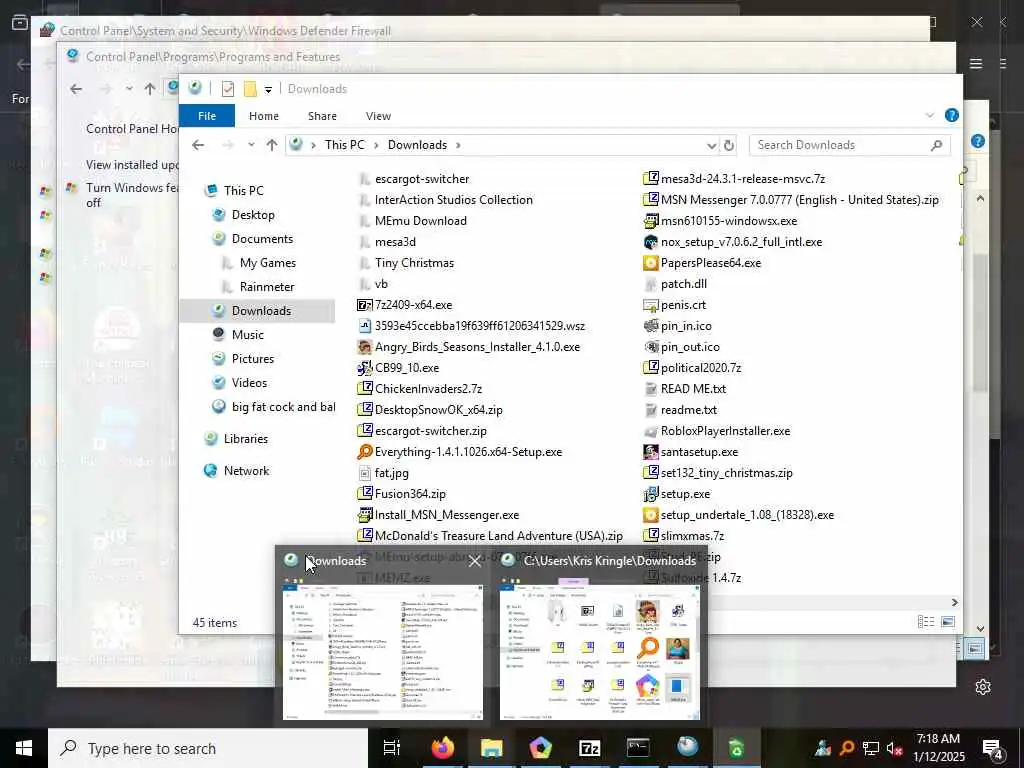
Task: Refresh the Downloads folder
Action: point(729,146)
